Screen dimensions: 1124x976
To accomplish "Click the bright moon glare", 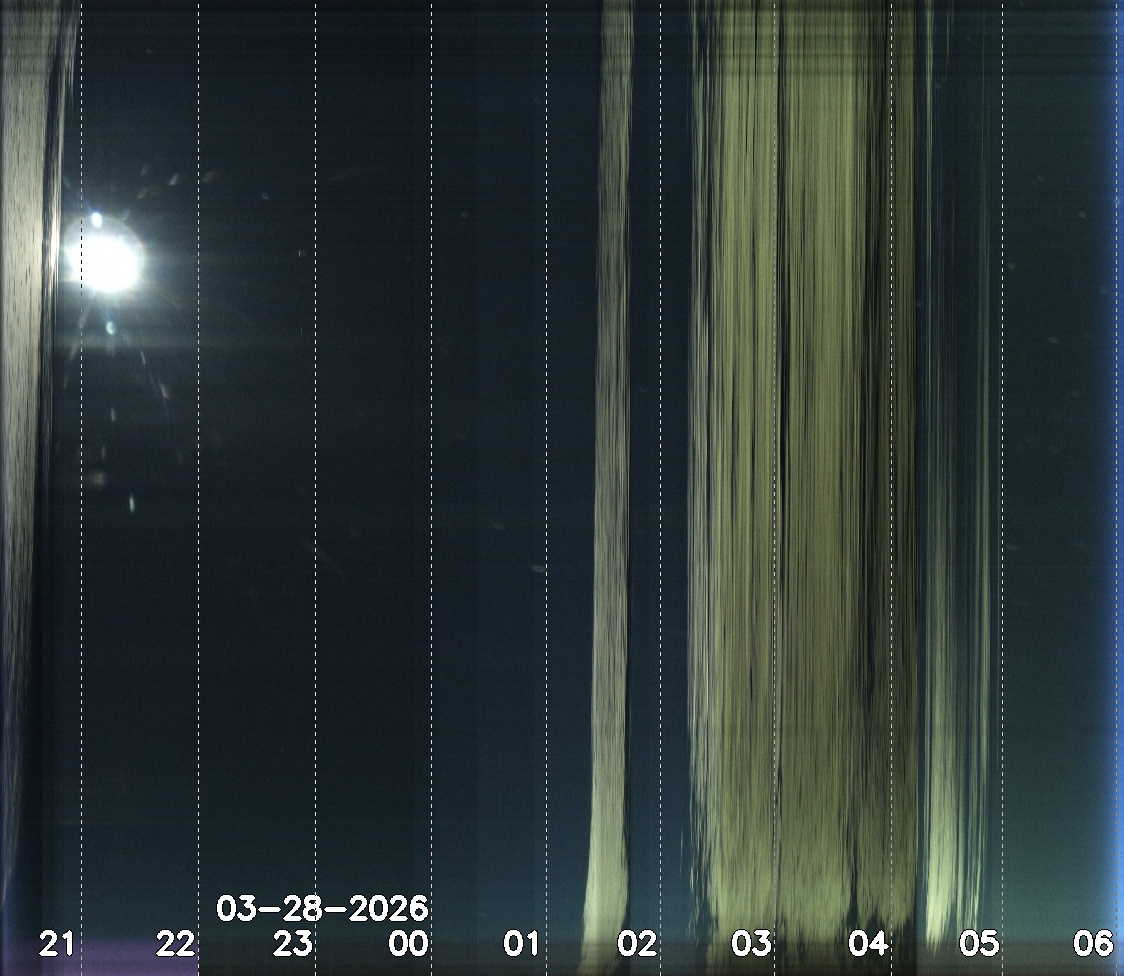I will coord(108,260).
